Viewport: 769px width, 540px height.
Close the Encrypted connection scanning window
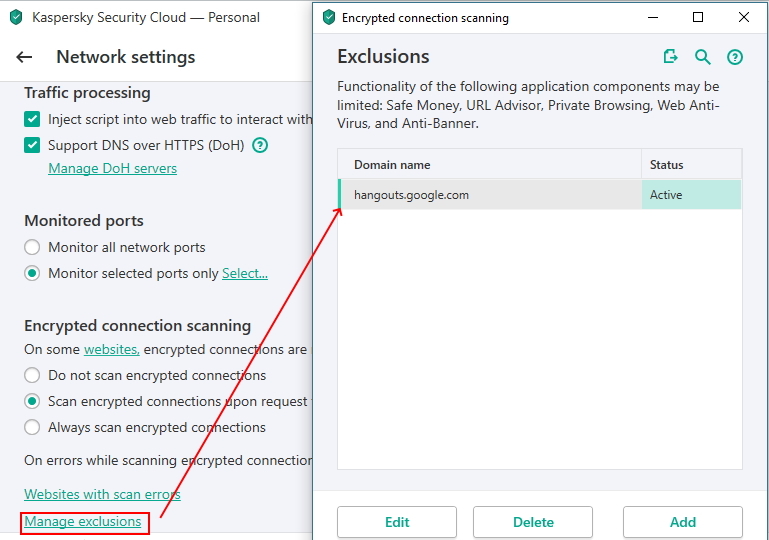coord(743,18)
